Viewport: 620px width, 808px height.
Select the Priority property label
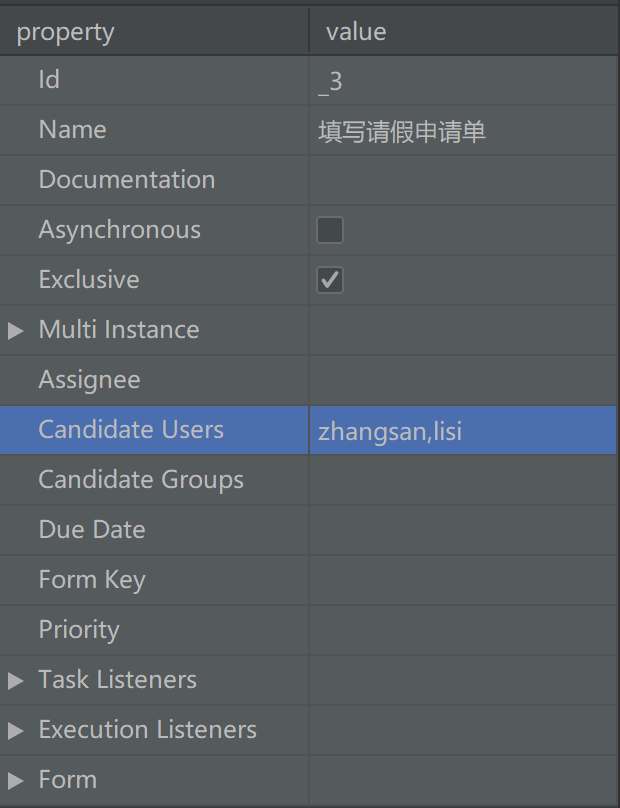[79, 630]
